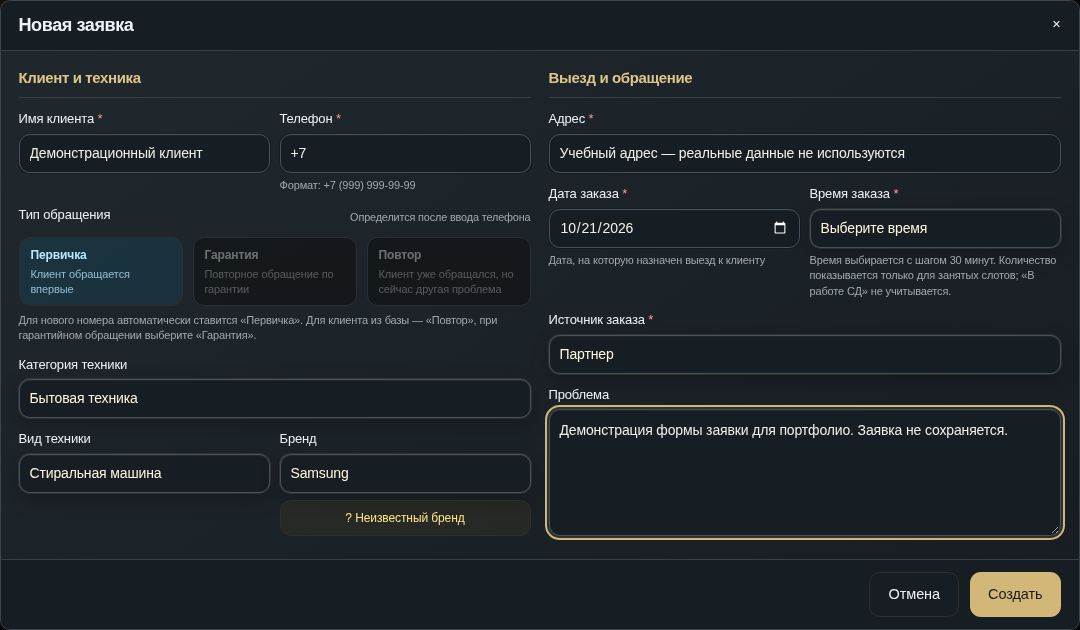Focus the Имя клиента input field
The width and height of the screenshot is (1080, 630).
pyautogui.click(x=144, y=154)
